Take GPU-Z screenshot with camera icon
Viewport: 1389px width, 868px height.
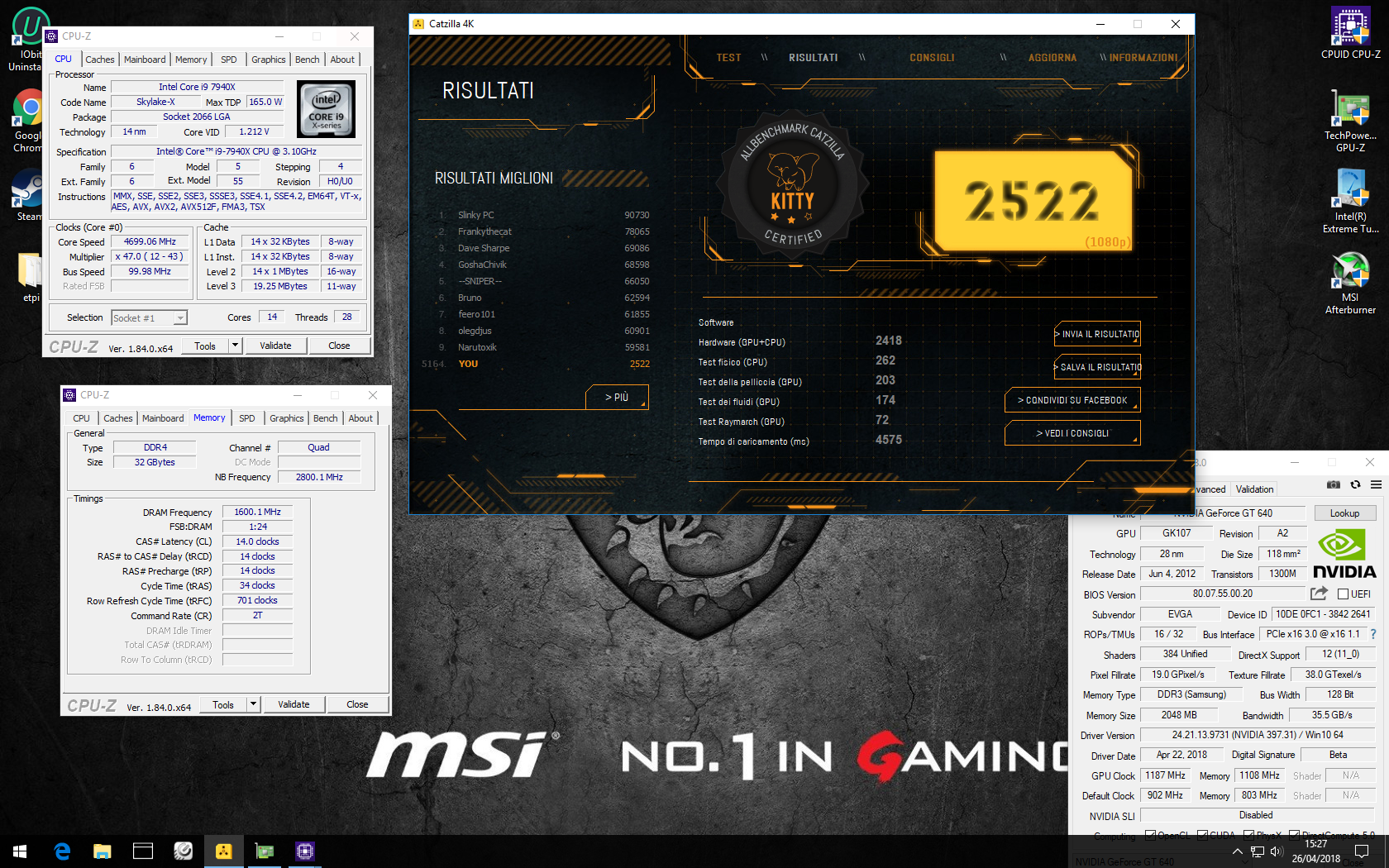tap(1334, 484)
